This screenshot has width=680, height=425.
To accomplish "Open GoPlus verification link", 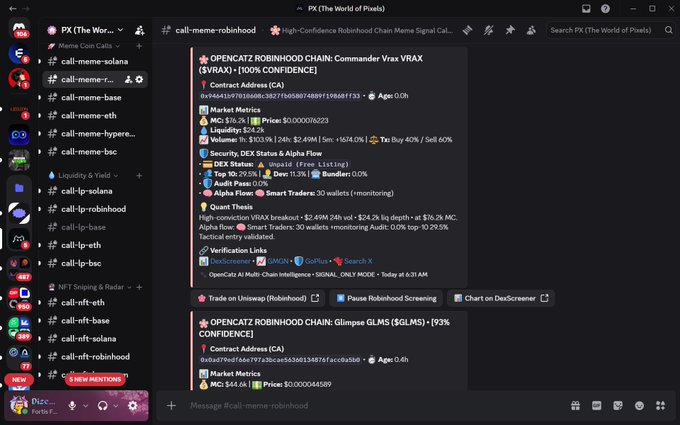I will pyautogui.click(x=316, y=261).
